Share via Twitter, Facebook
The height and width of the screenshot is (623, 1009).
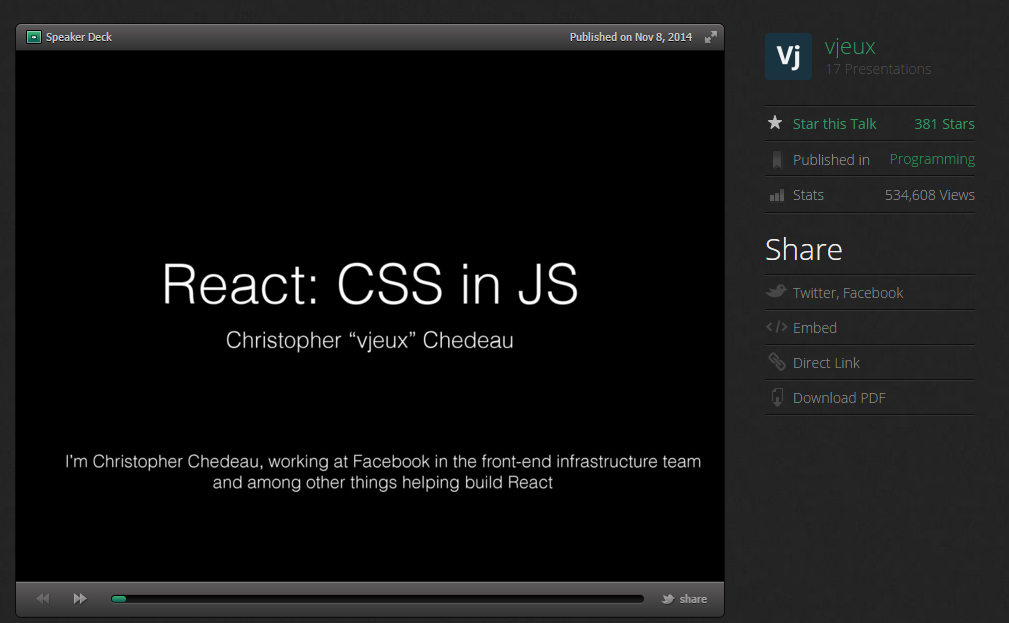[x=847, y=293]
